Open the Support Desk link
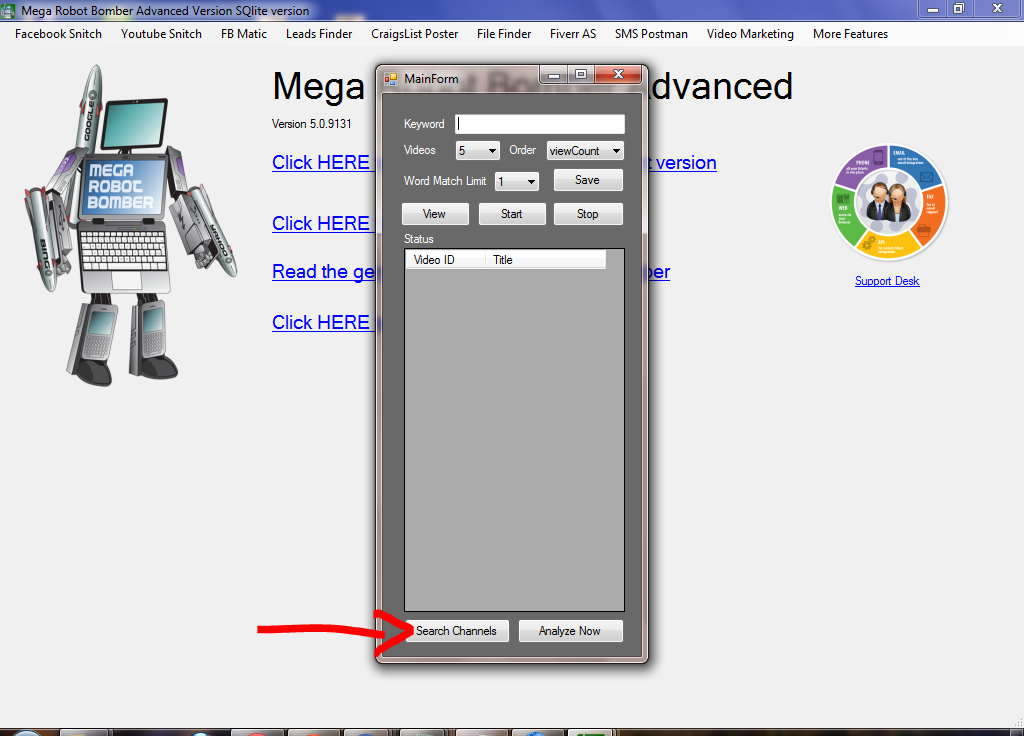Image resolution: width=1024 pixels, height=736 pixels. click(887, 281)
